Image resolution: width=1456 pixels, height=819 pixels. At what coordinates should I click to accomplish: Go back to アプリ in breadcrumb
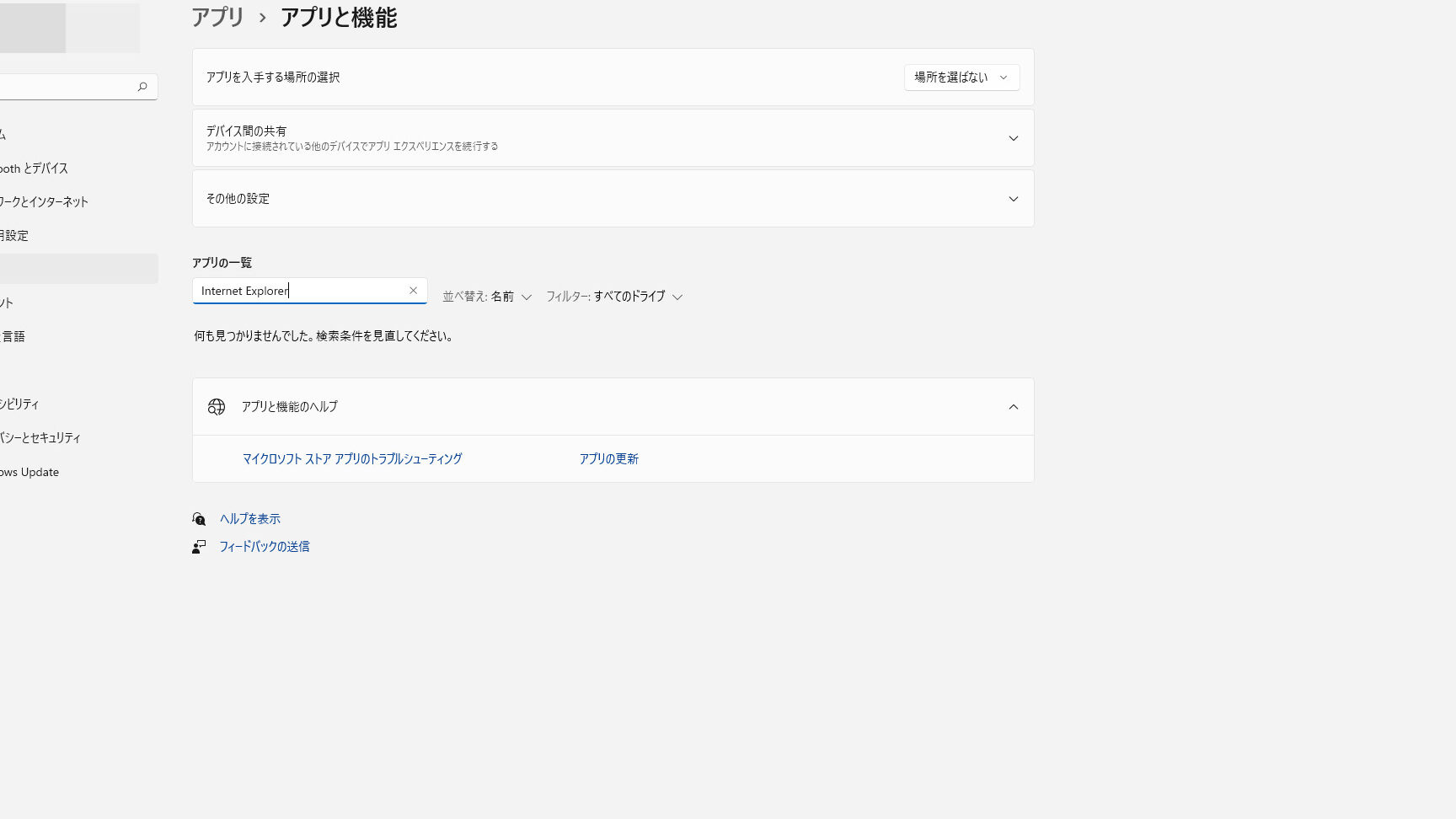pos(217,18)
